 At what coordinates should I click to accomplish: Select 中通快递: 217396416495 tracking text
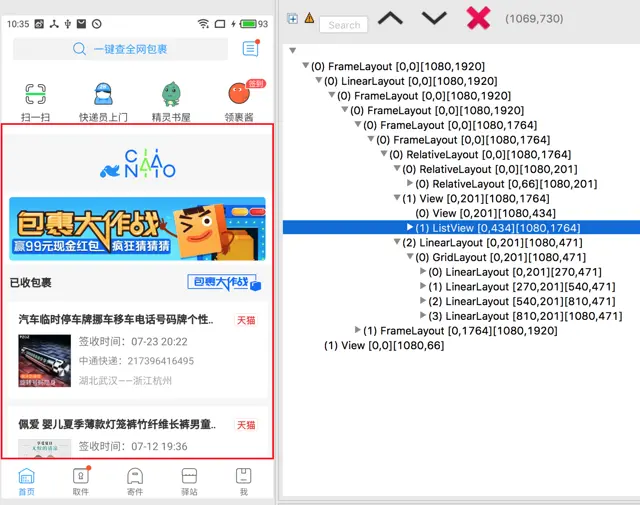click(136, 361)
